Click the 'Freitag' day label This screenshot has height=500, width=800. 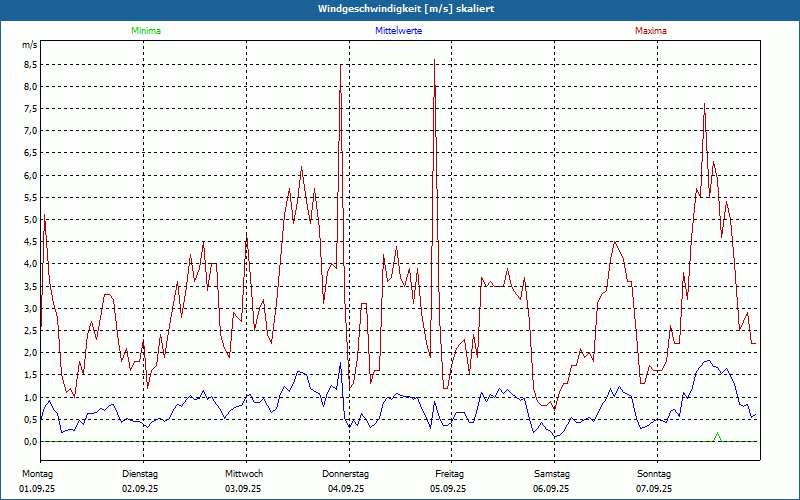point(449,474)
